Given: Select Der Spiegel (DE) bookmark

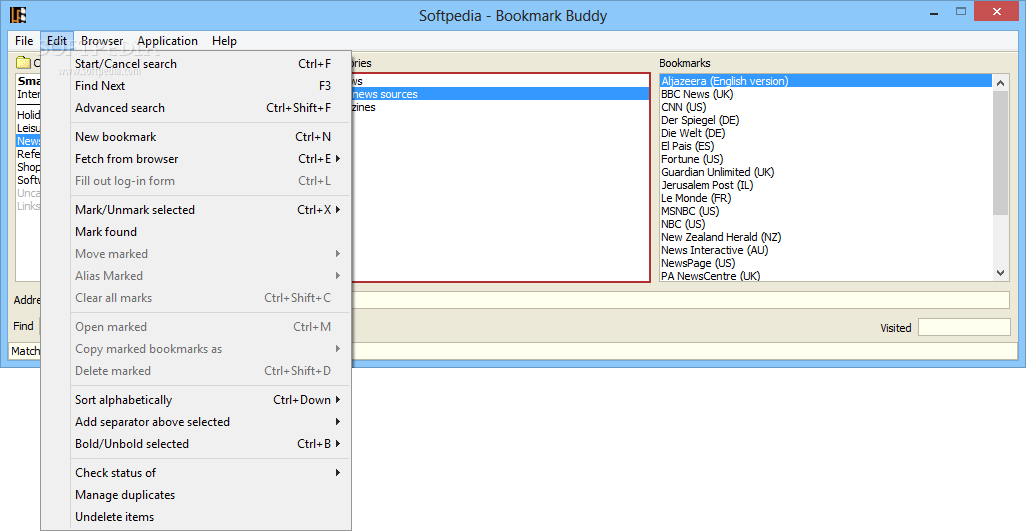Looking at the screenshot, I should click(x=826, y=120).
